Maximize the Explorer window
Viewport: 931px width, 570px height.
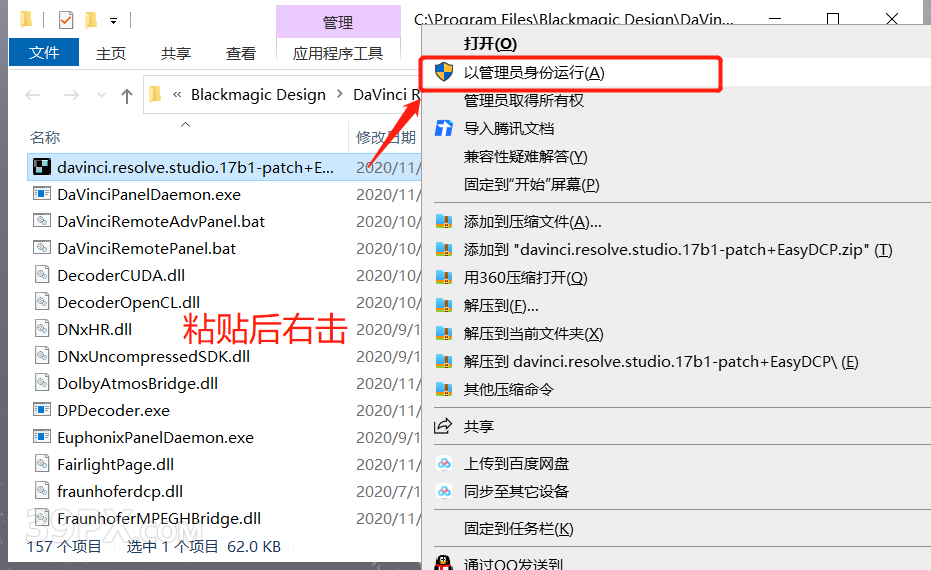tap(832, 19)
